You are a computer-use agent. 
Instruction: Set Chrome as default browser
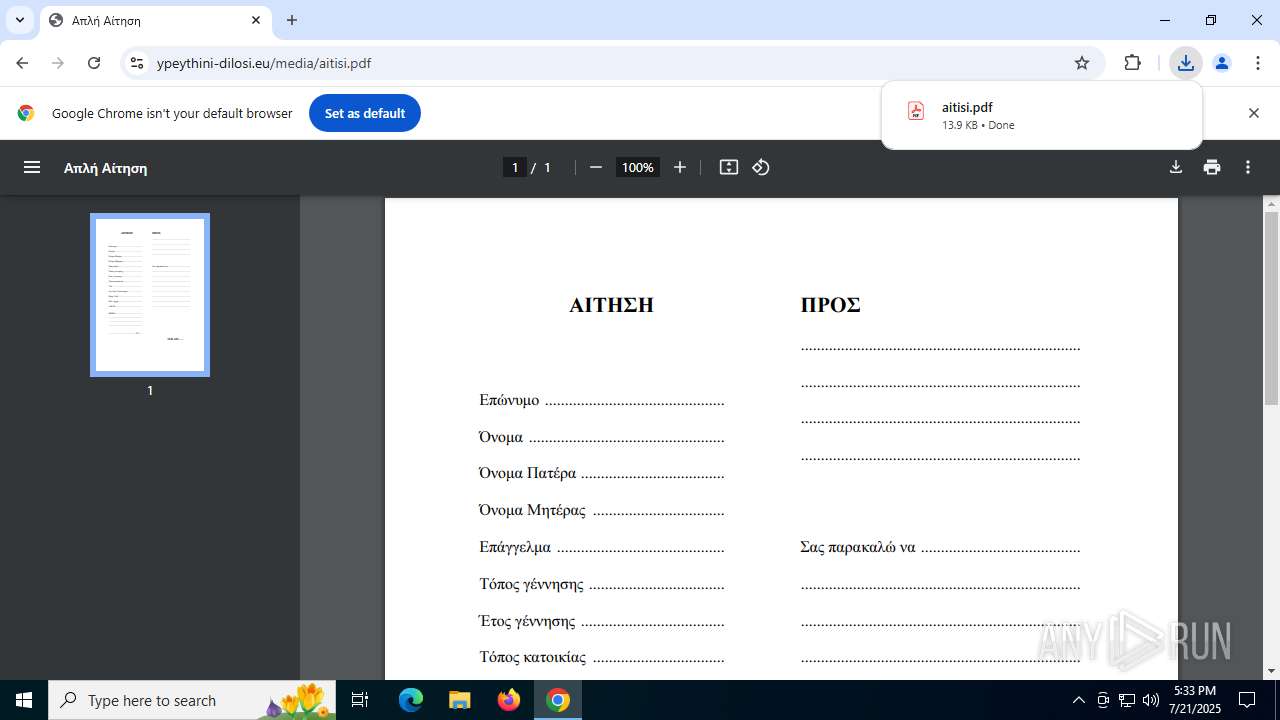pos(365,113)
